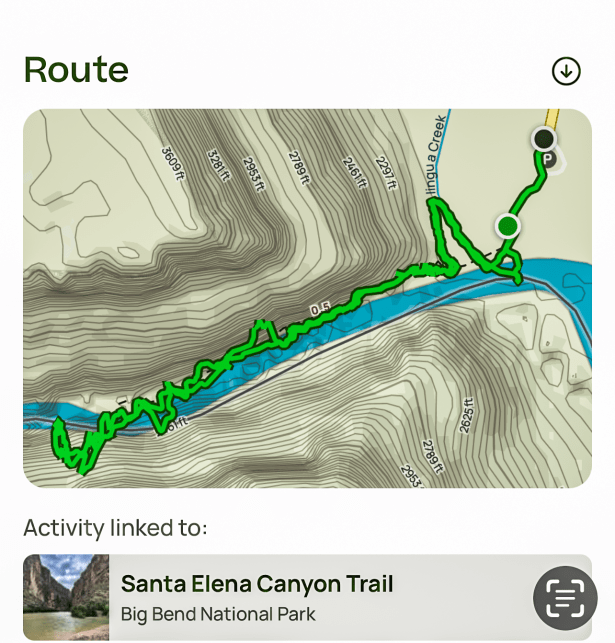Click the 3609 ft contour label

173,165
